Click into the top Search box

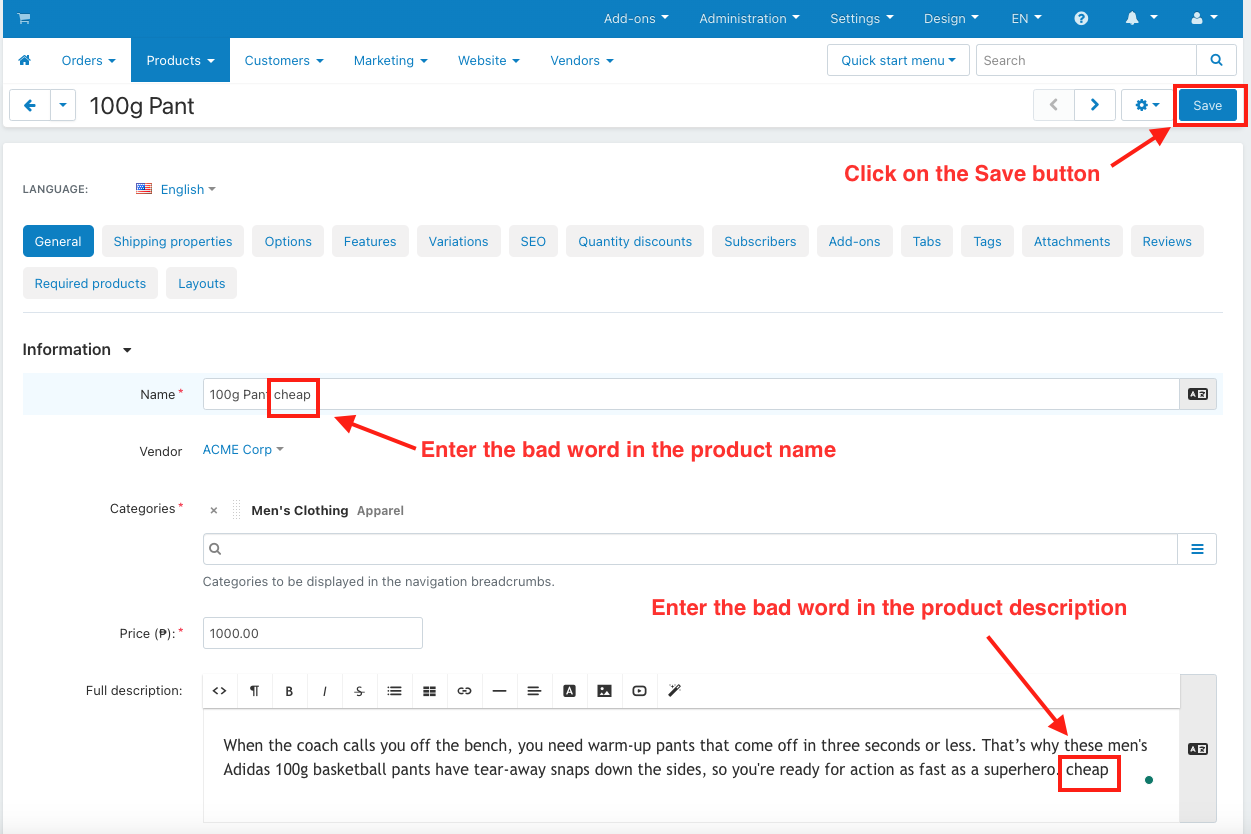point(1086,60)
